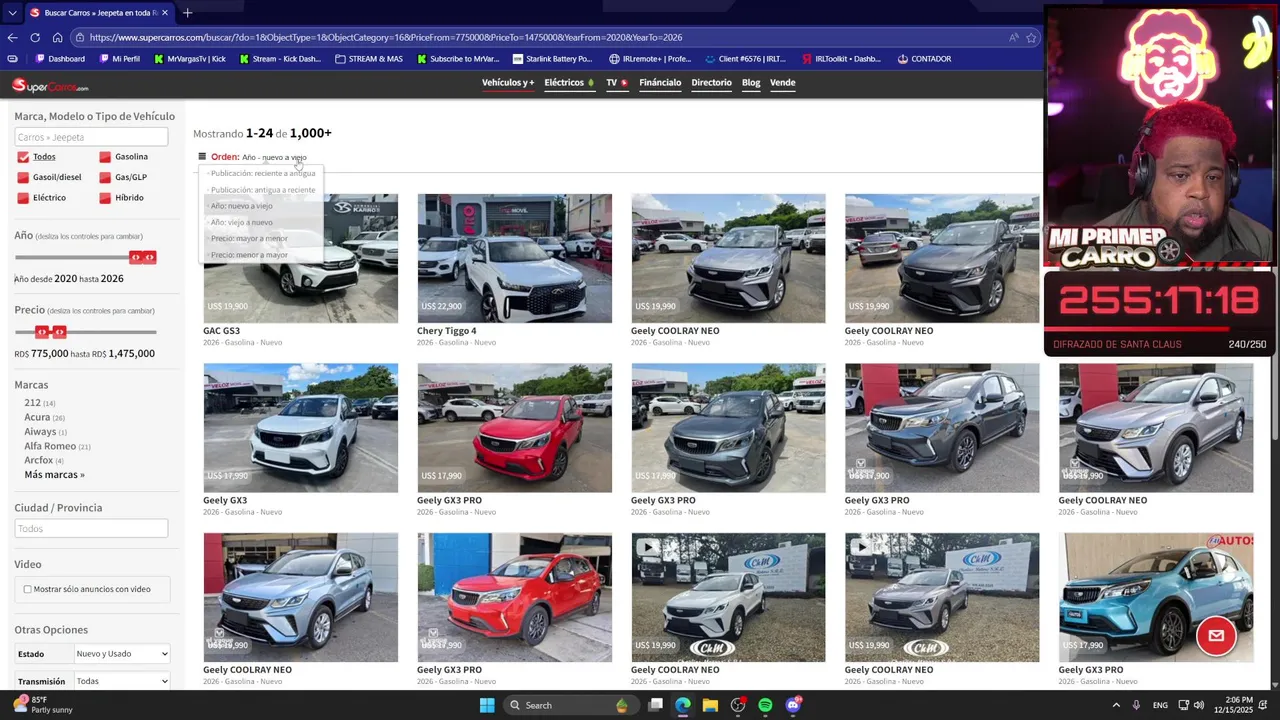The image size is (1280, 720).
Task: Toggle the Híbrido fuel filter
Action: (105, 198)
